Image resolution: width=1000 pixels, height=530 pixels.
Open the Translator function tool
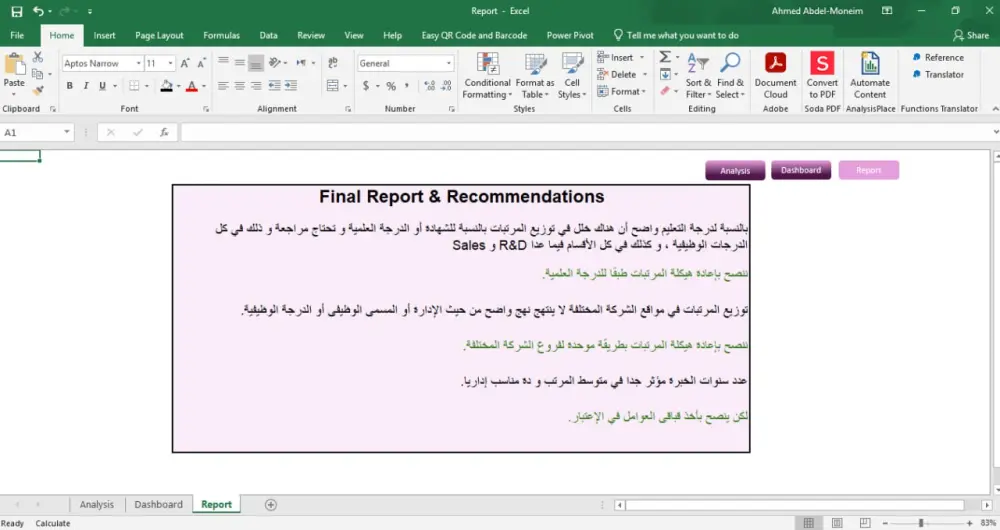coord(938,75)
